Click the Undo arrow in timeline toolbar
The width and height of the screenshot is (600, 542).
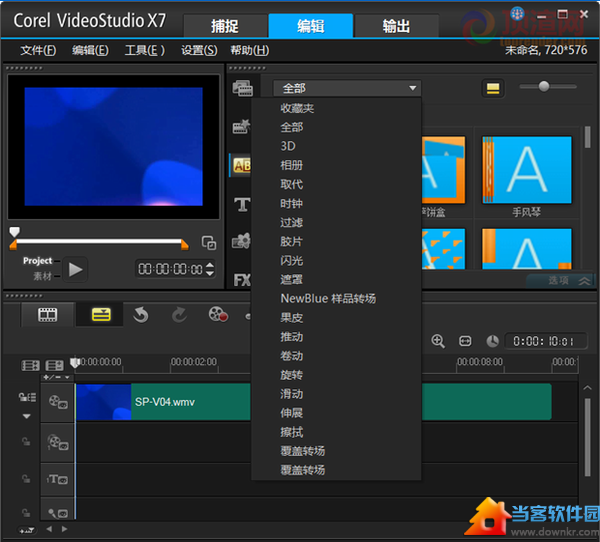tap(140, 314)
